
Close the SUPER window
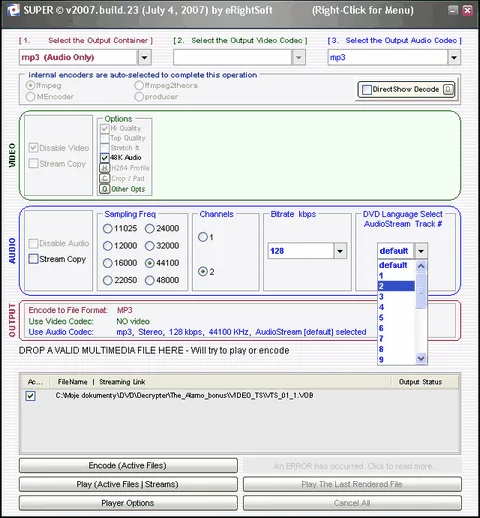tap(468, 10)
